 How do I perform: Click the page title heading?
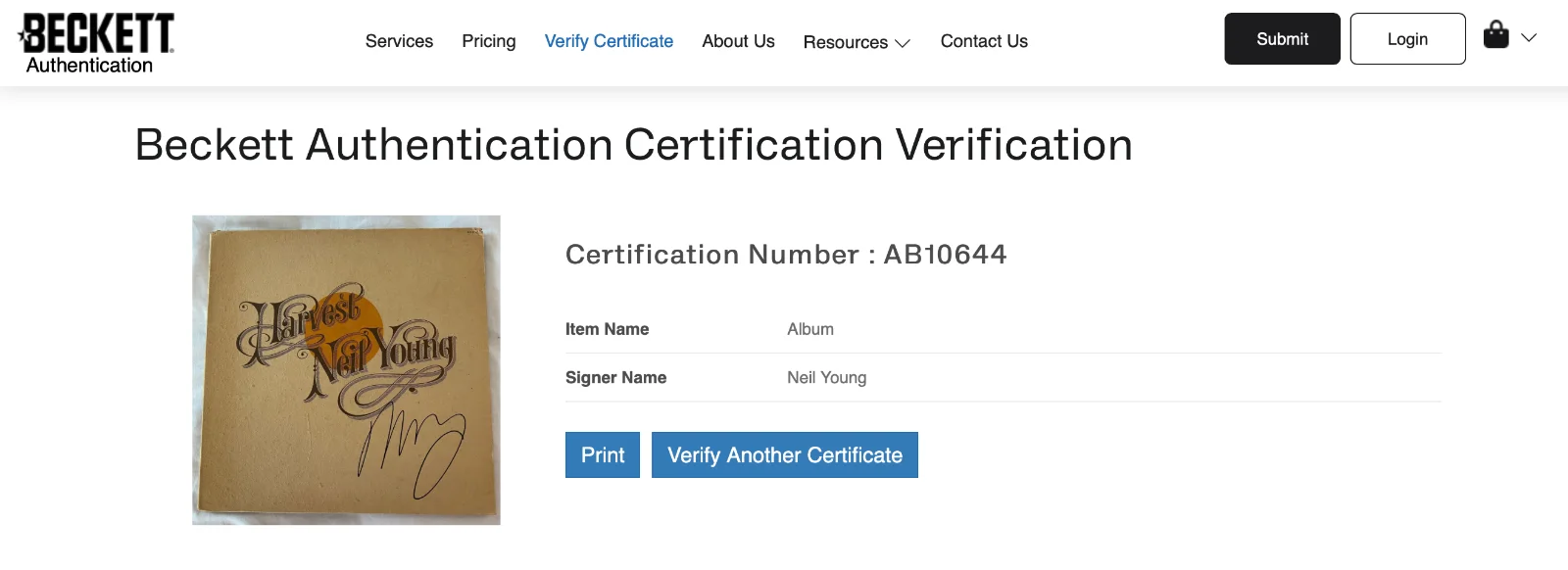pos(634,145)
